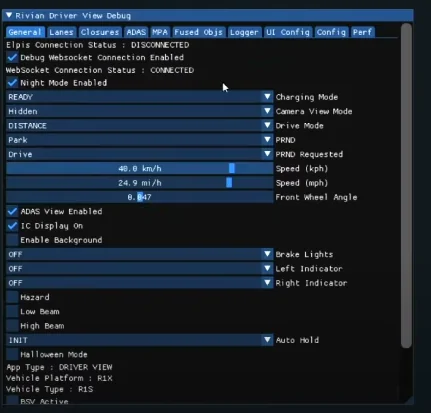
Task: Activate Halloween Mode checkbox
Action: point(12,354)
